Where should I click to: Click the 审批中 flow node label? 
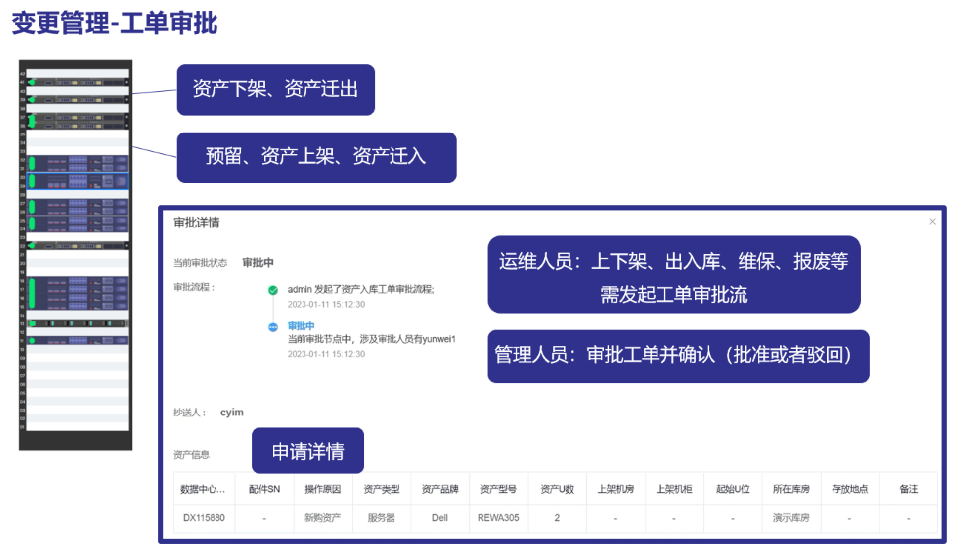coord(301,326)
